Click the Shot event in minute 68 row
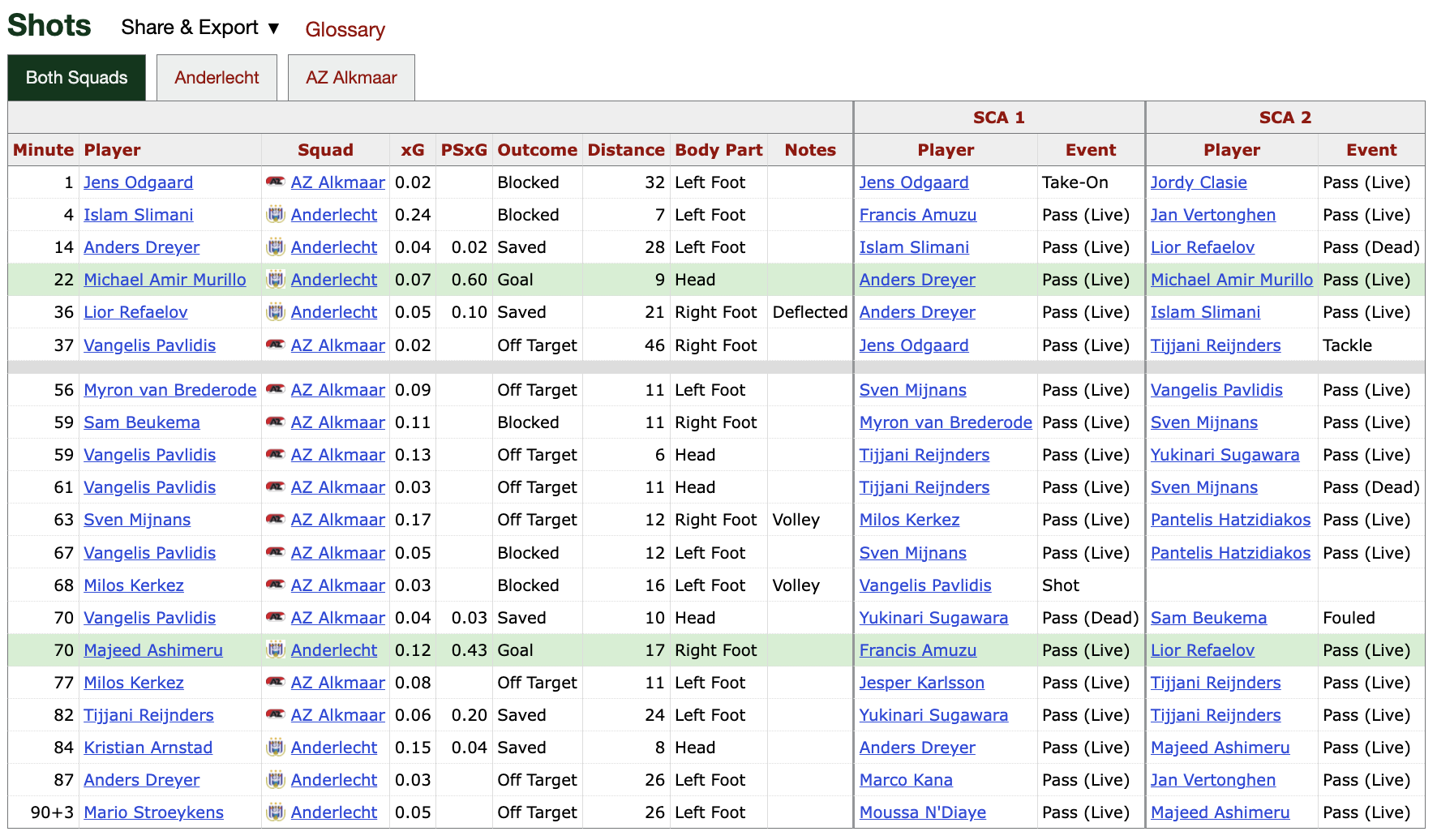This screenshot has width=1437, height=840. pos(1060,585)
